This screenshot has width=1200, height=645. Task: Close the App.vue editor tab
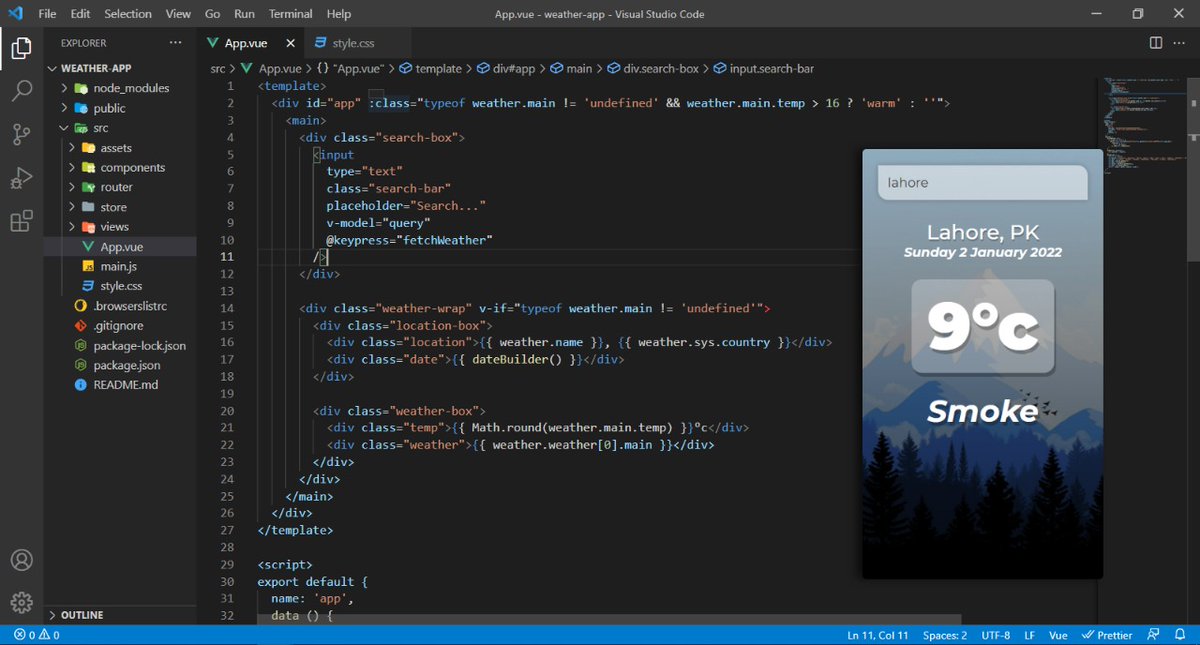[291, 43]
